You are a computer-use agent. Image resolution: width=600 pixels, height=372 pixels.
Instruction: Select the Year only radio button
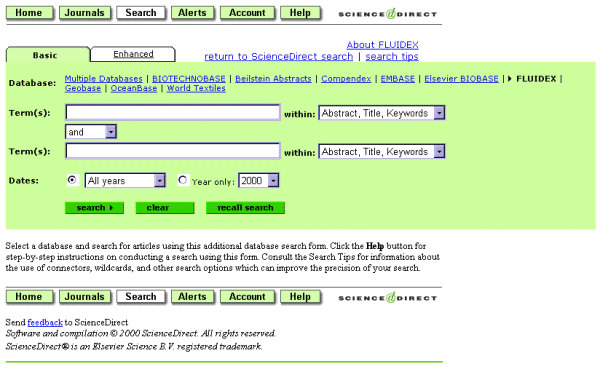coord(183,179)
